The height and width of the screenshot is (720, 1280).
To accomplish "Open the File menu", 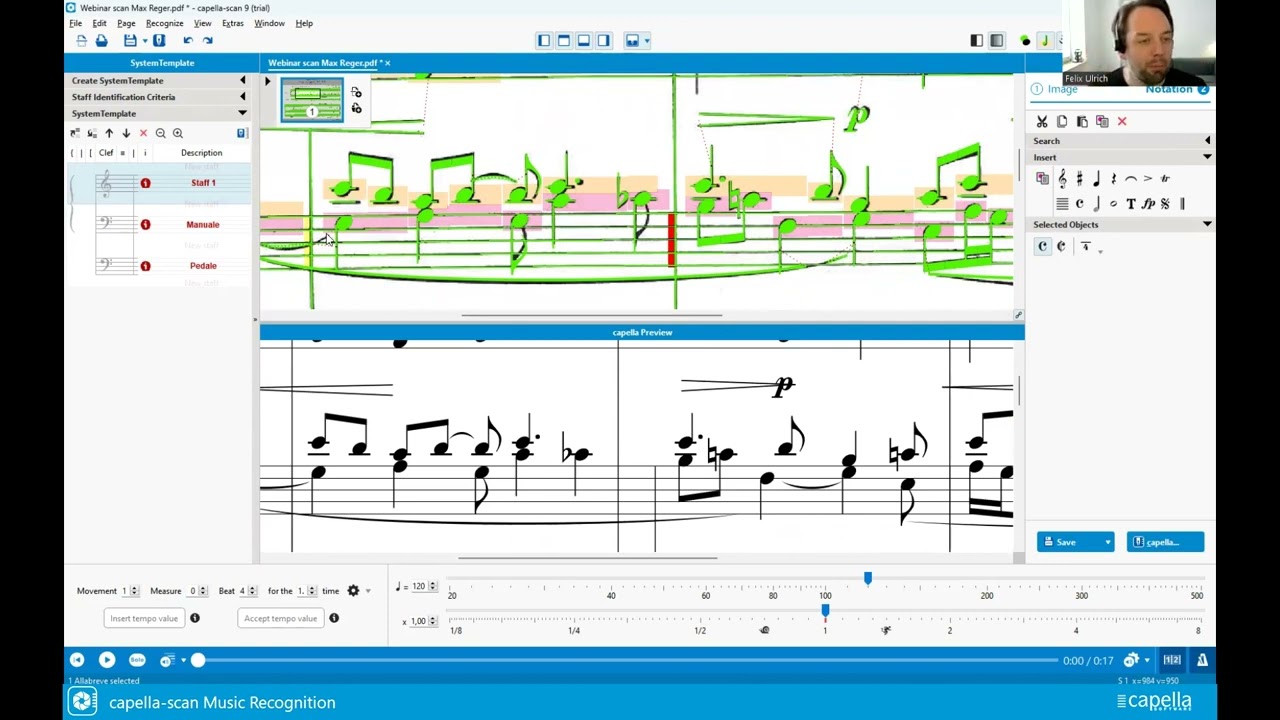I will 75,23.
